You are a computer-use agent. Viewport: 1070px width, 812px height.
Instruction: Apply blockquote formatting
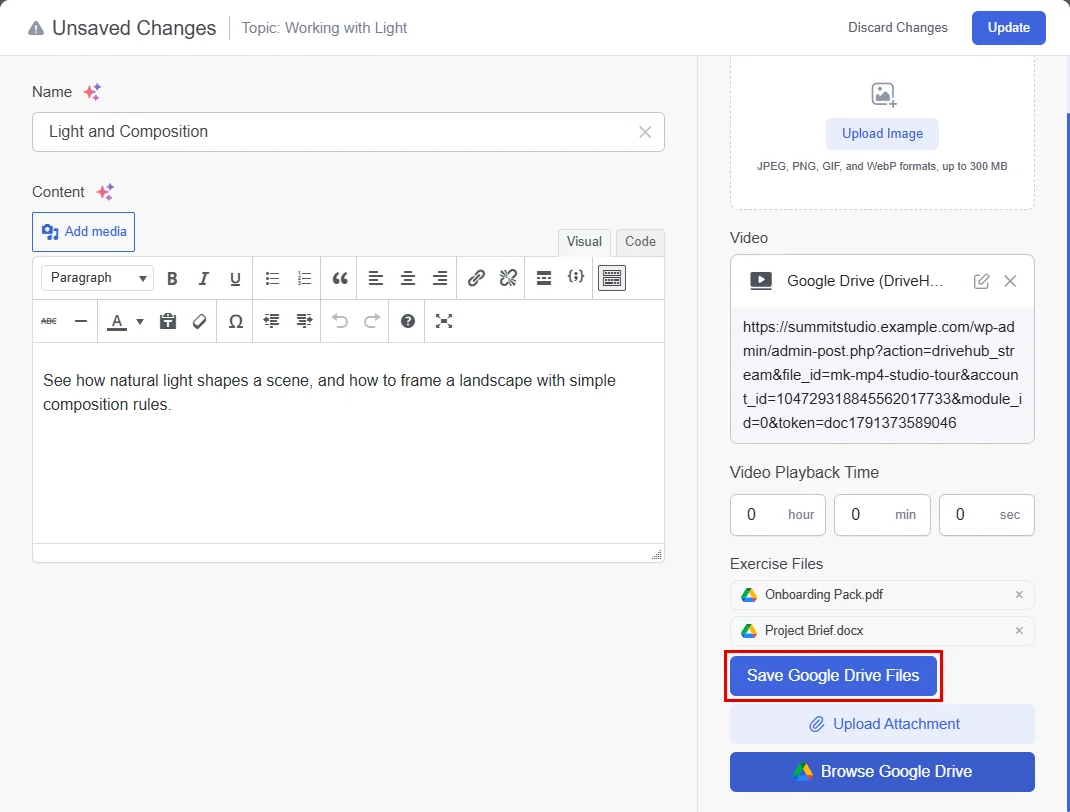(340, 278)
